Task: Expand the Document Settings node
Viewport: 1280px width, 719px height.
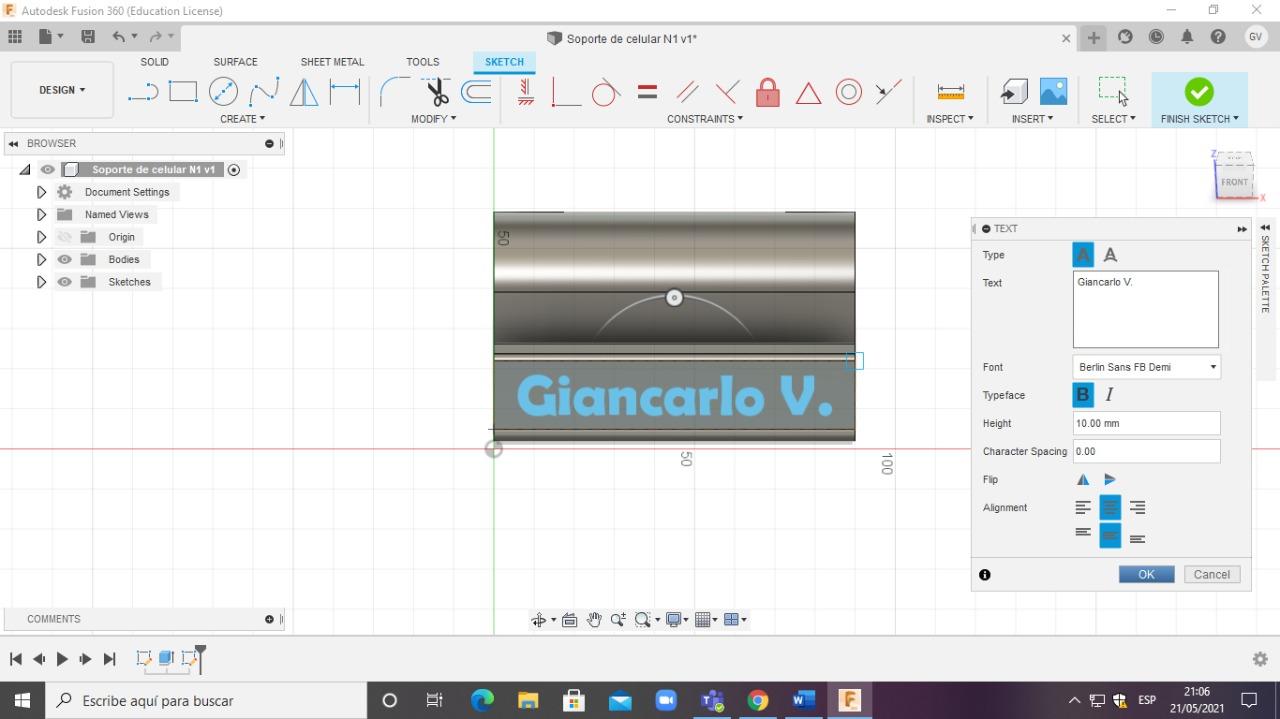Action: pos(41,192)
